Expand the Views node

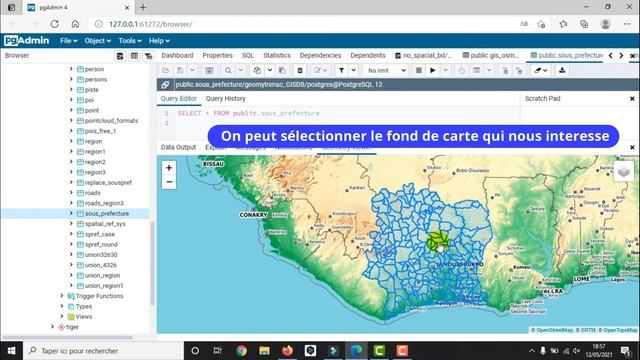[x=62, y=316]
